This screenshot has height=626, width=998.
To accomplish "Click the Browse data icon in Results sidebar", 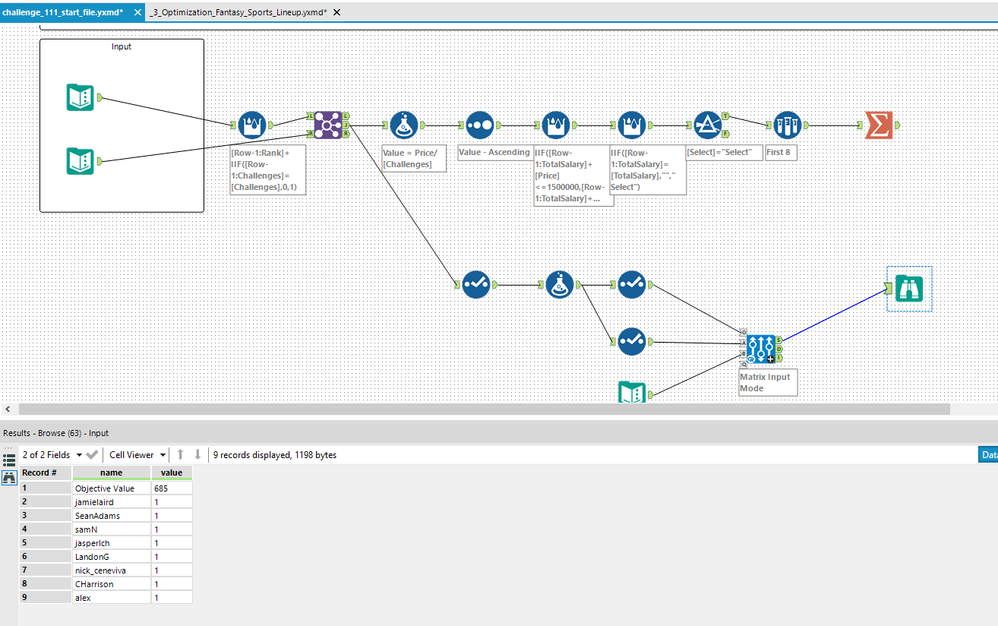I will click(x=9, y=478).
